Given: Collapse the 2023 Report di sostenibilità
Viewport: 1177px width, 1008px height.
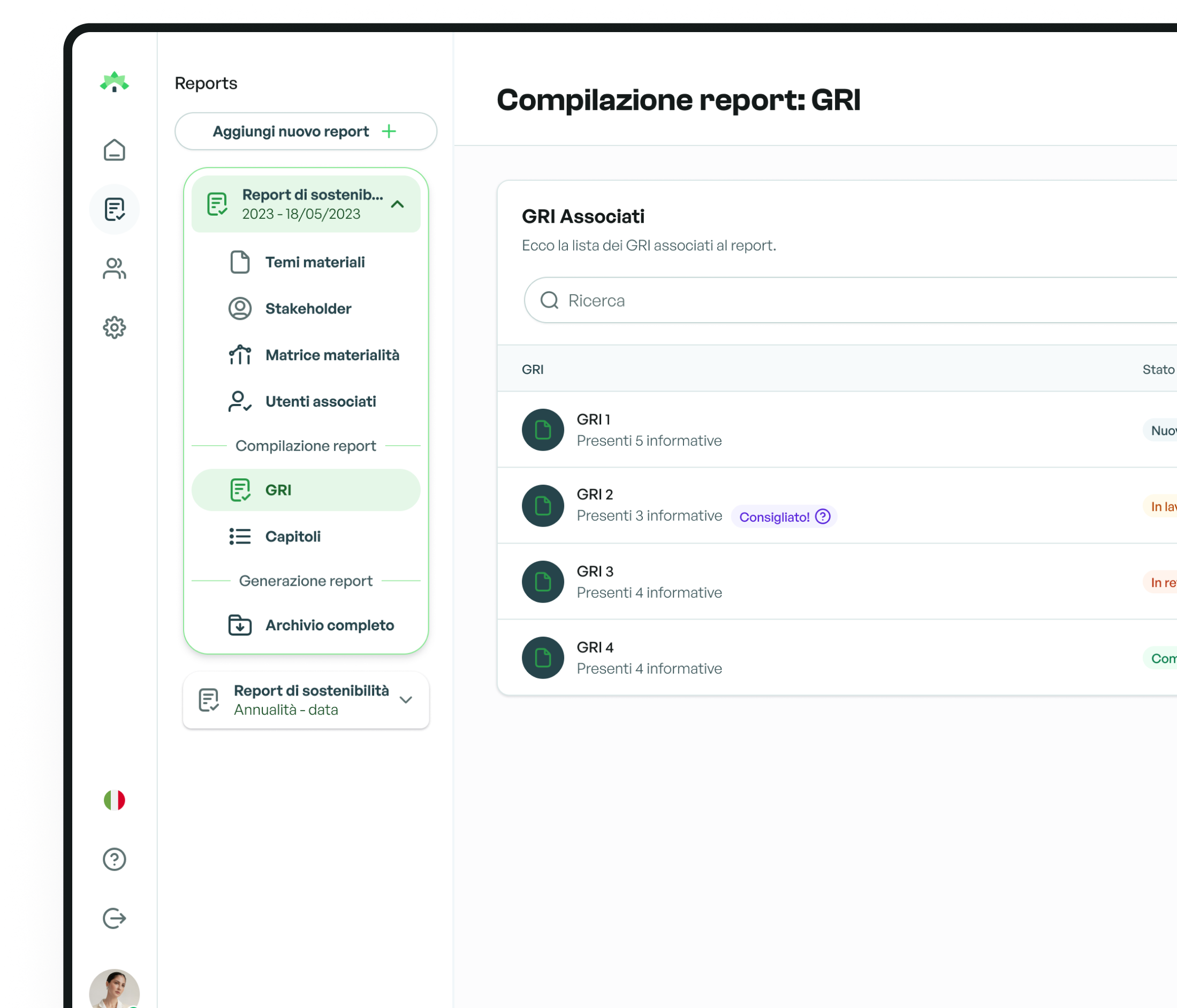Looking at the screenshot, I should 398,204.
